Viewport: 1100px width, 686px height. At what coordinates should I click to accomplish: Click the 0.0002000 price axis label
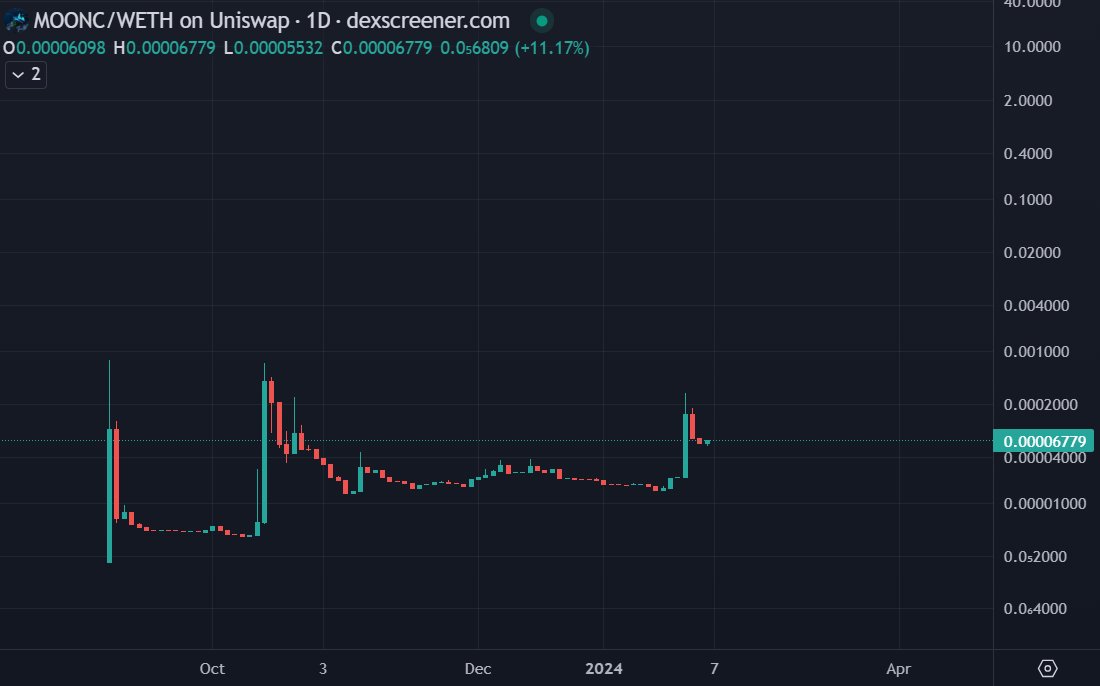coord(1040,405)
